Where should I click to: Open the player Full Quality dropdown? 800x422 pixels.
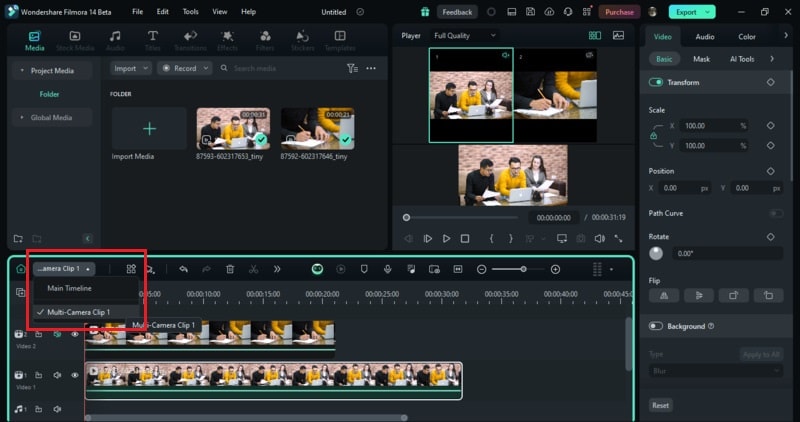465,36
